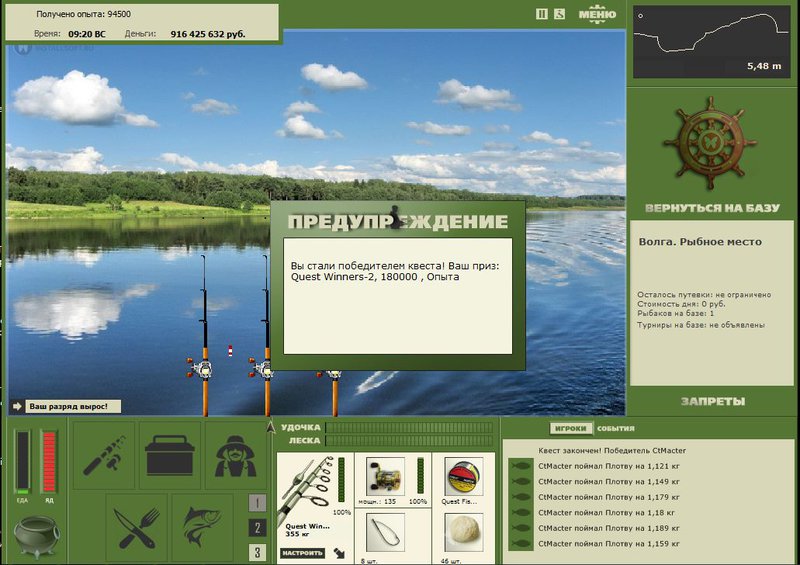Image resolution: width=800 pixels, height=565 pixels.
Task: Select rod slot number 2
Action: (257, 528)
